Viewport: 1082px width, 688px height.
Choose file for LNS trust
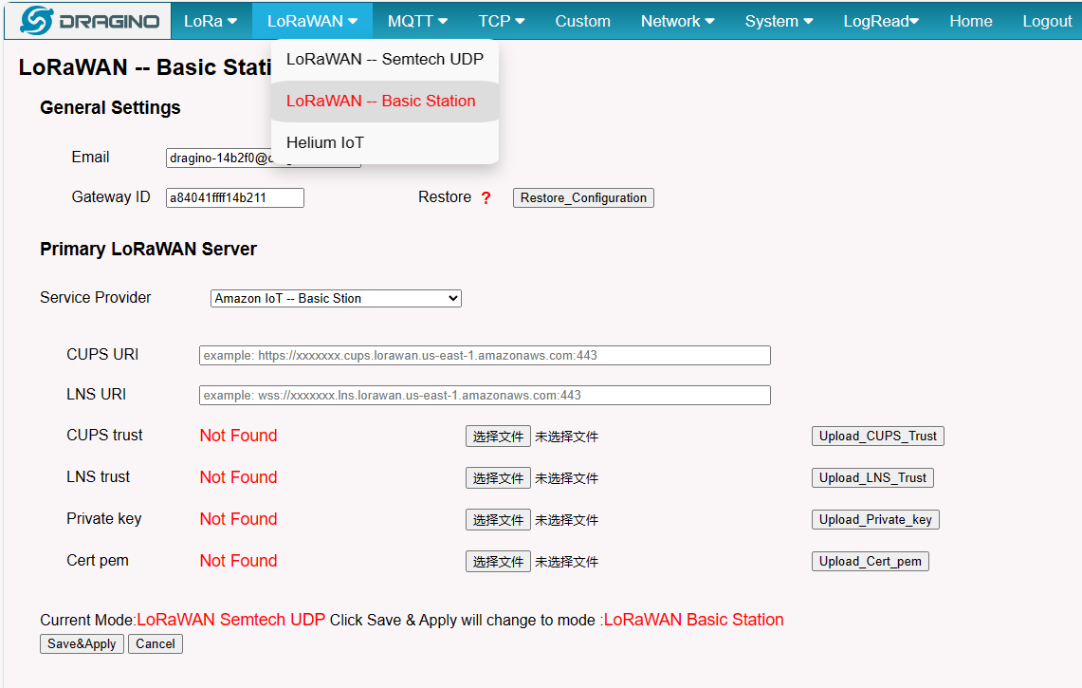498,478
